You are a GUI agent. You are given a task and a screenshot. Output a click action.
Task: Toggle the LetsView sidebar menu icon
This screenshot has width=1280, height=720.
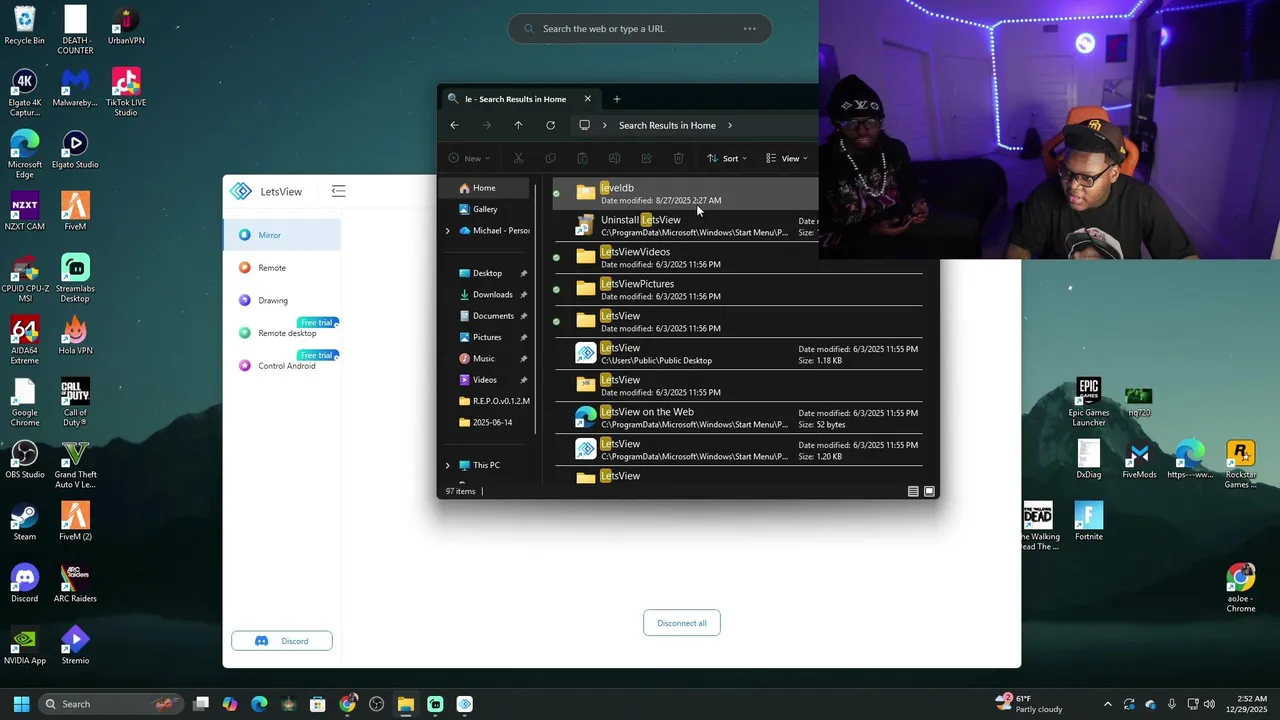[x=338, y=191]
